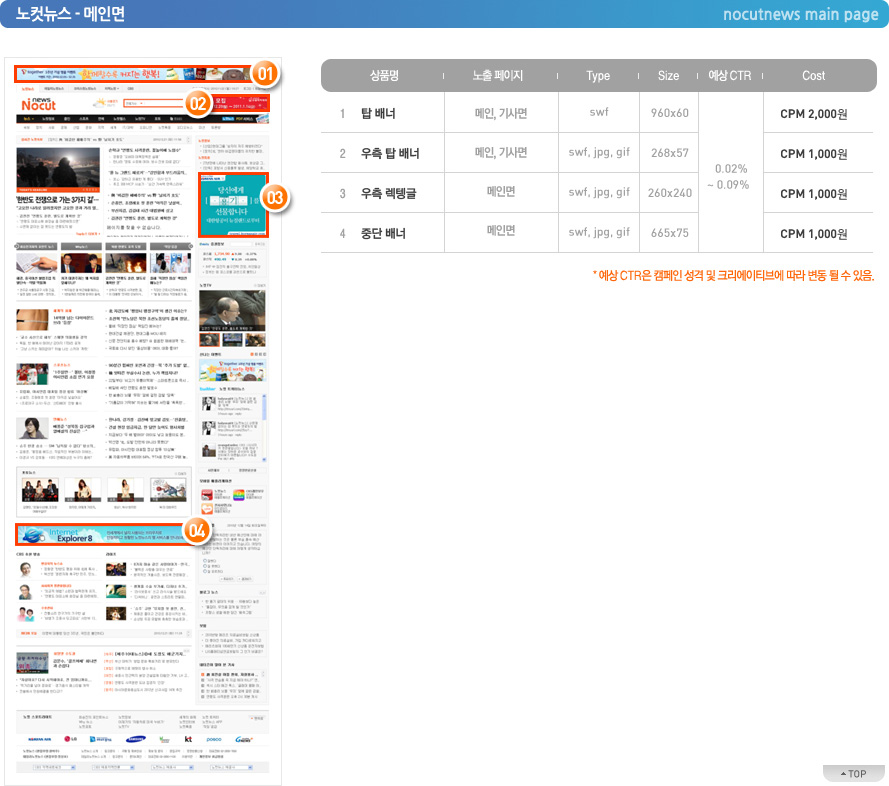Click the rainbow app icon in the sidebar

[239, 495]
